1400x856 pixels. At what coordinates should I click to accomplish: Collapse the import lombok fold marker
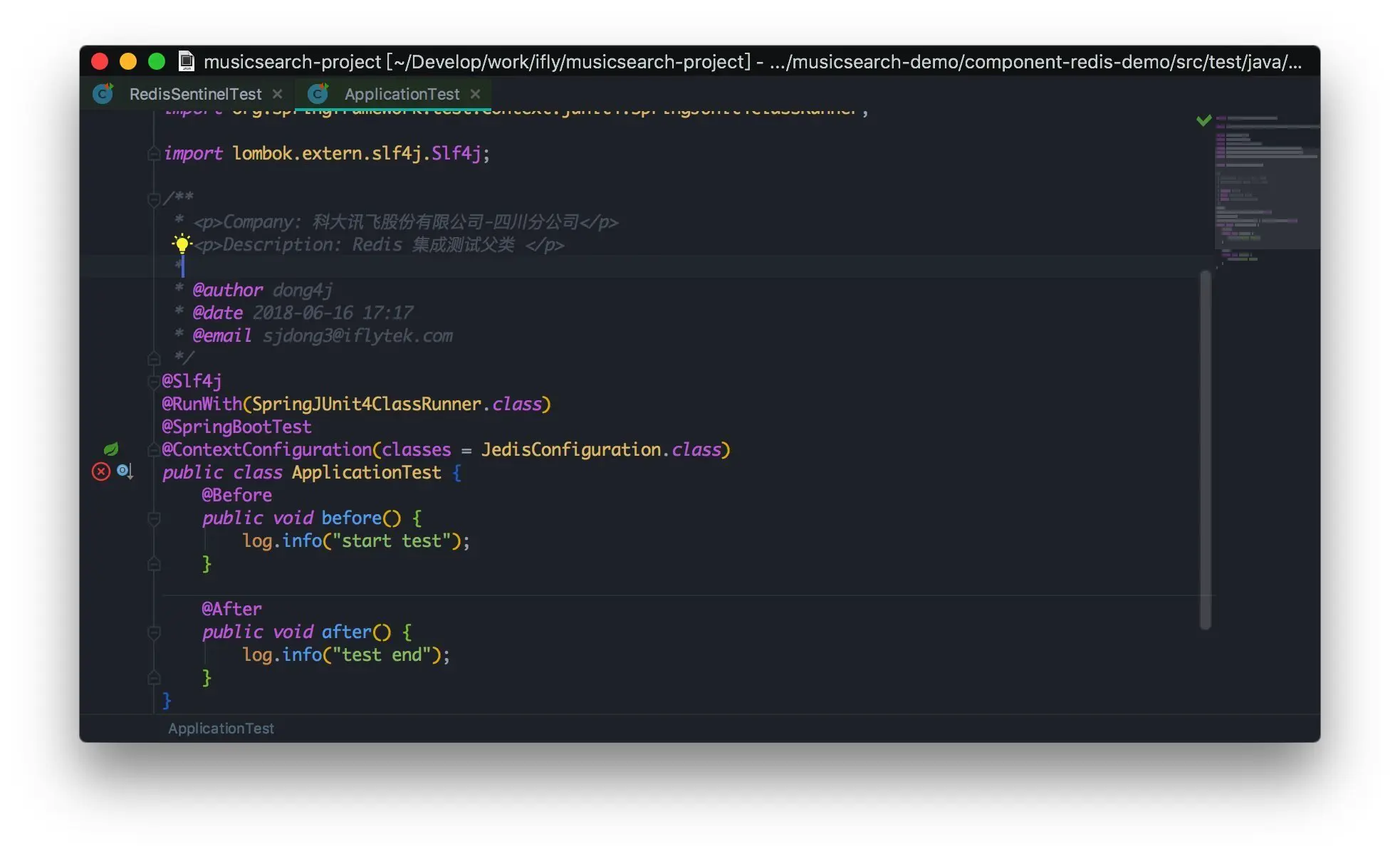point(154,154)
